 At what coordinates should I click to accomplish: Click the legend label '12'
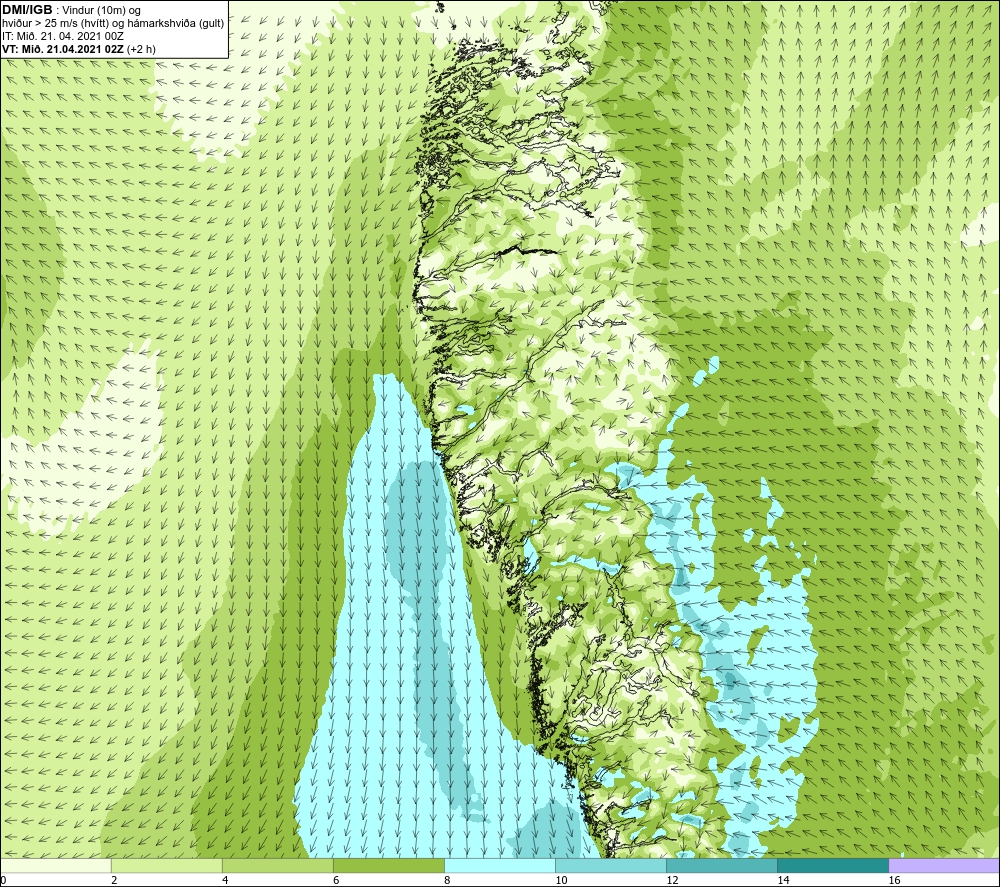coord(672,880)
